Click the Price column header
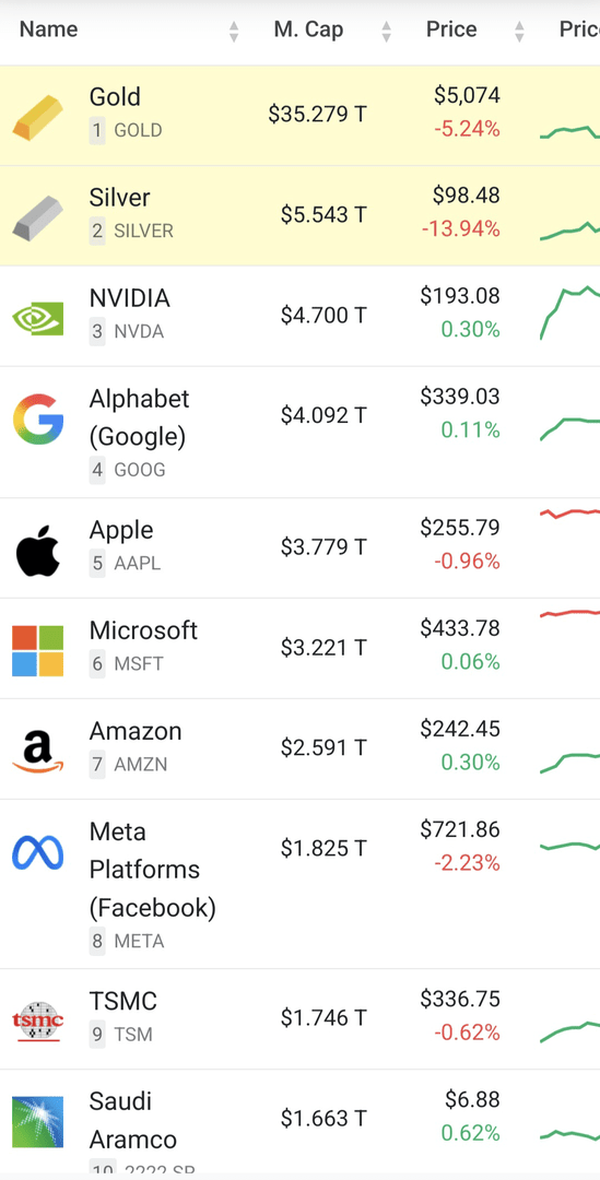The width and height of the screenshot is (600, 1180). click(x=451, y=30)
